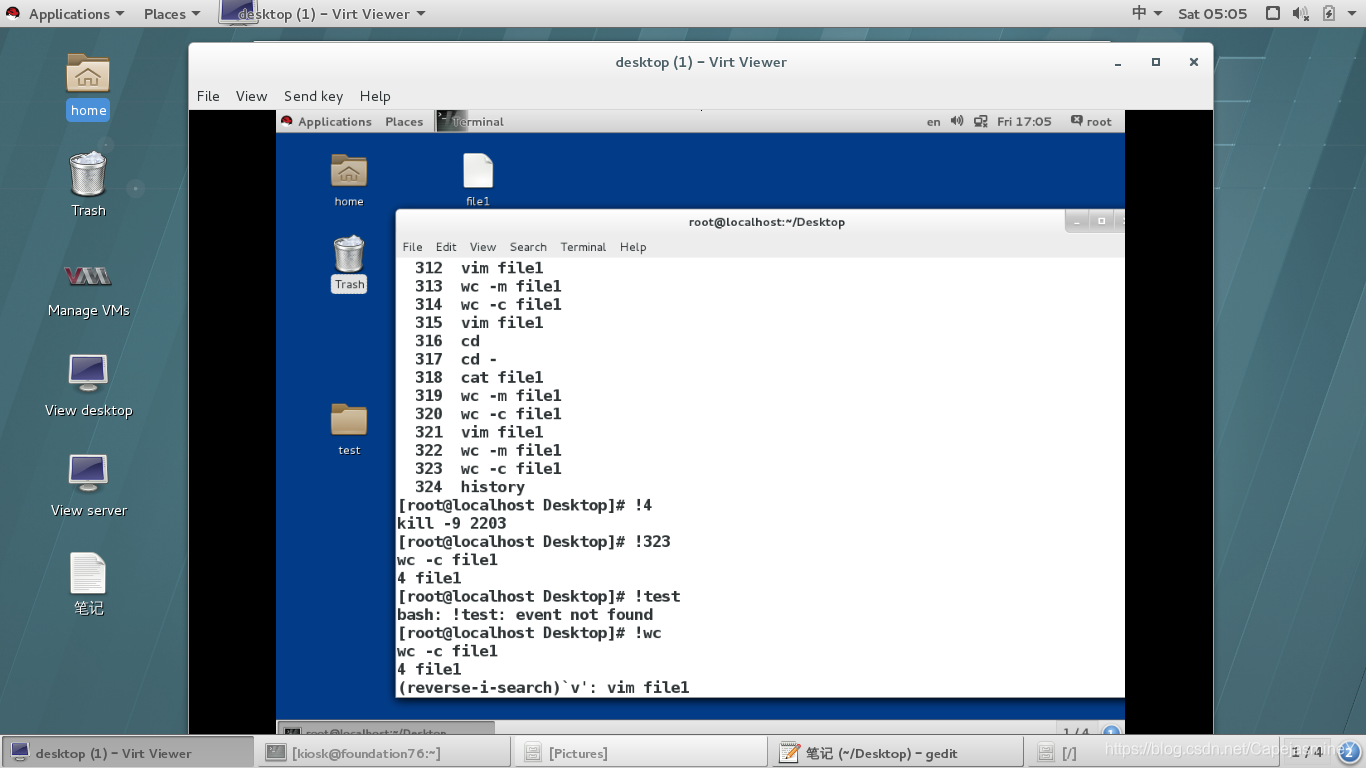Open the home folder icon on host desktop
The width and height of the screenshot is (1366, 768).
point(88,74)
